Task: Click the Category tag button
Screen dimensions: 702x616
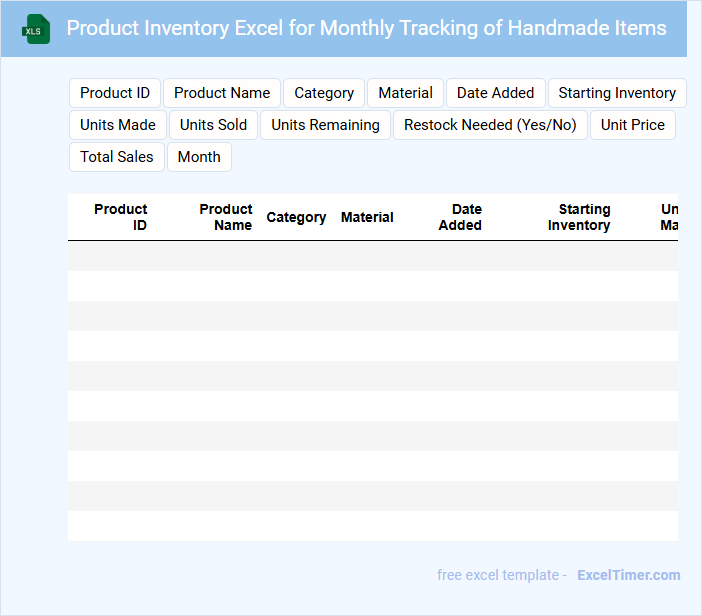Action: coord(324,93)
